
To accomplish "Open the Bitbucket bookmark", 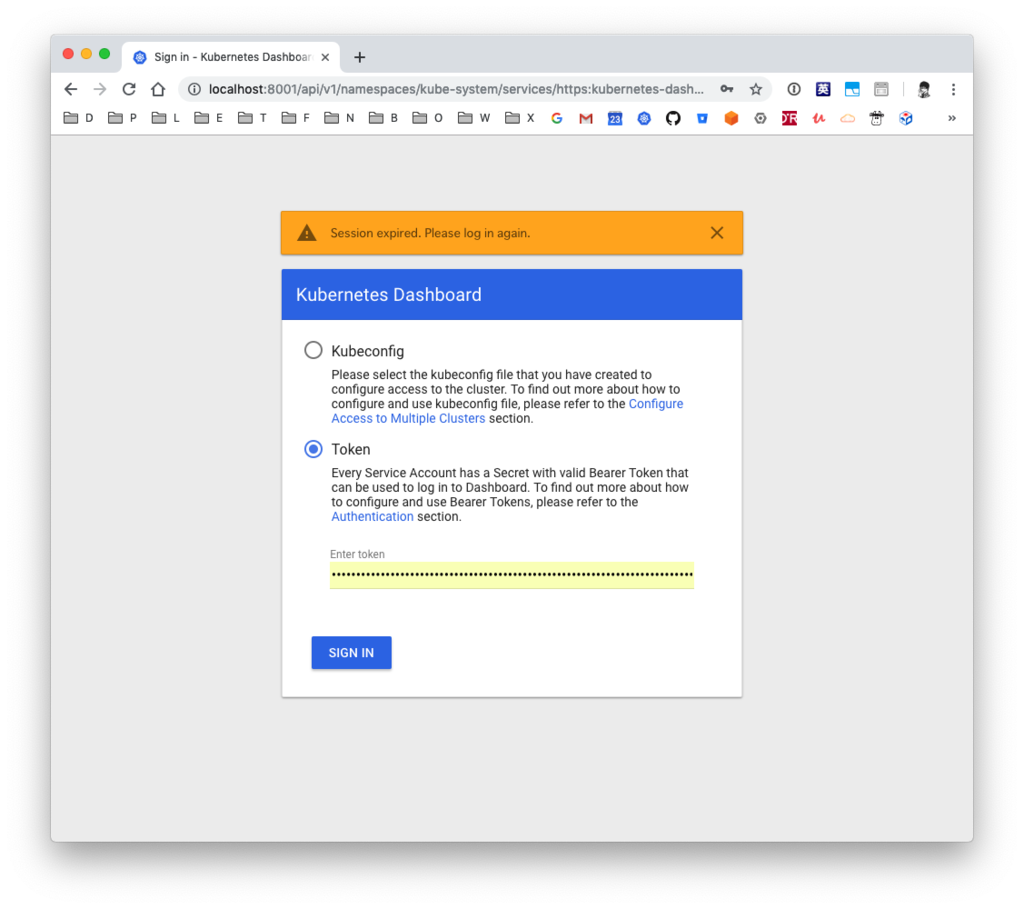I will [x=702, y=118].
